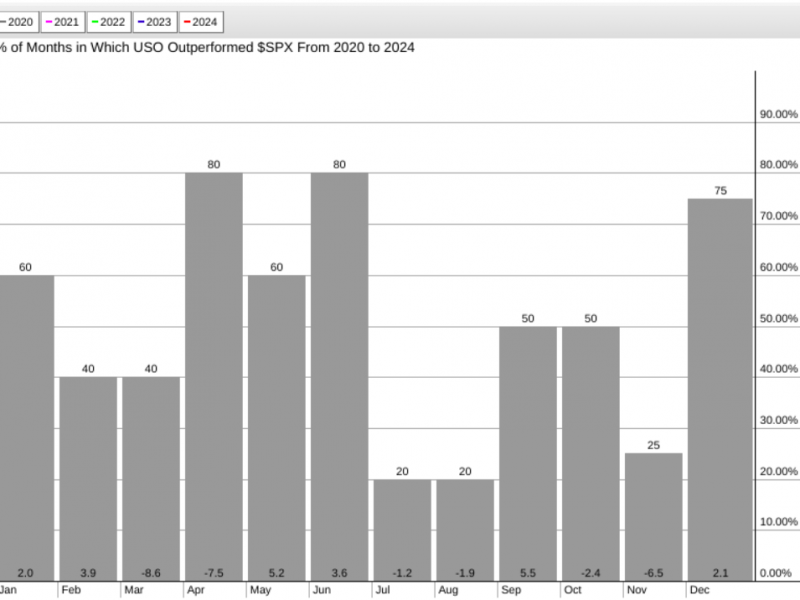Screen dimensions: 800x600
Task: Click the 90.00% y-axis label
Action: click(779, 114)
